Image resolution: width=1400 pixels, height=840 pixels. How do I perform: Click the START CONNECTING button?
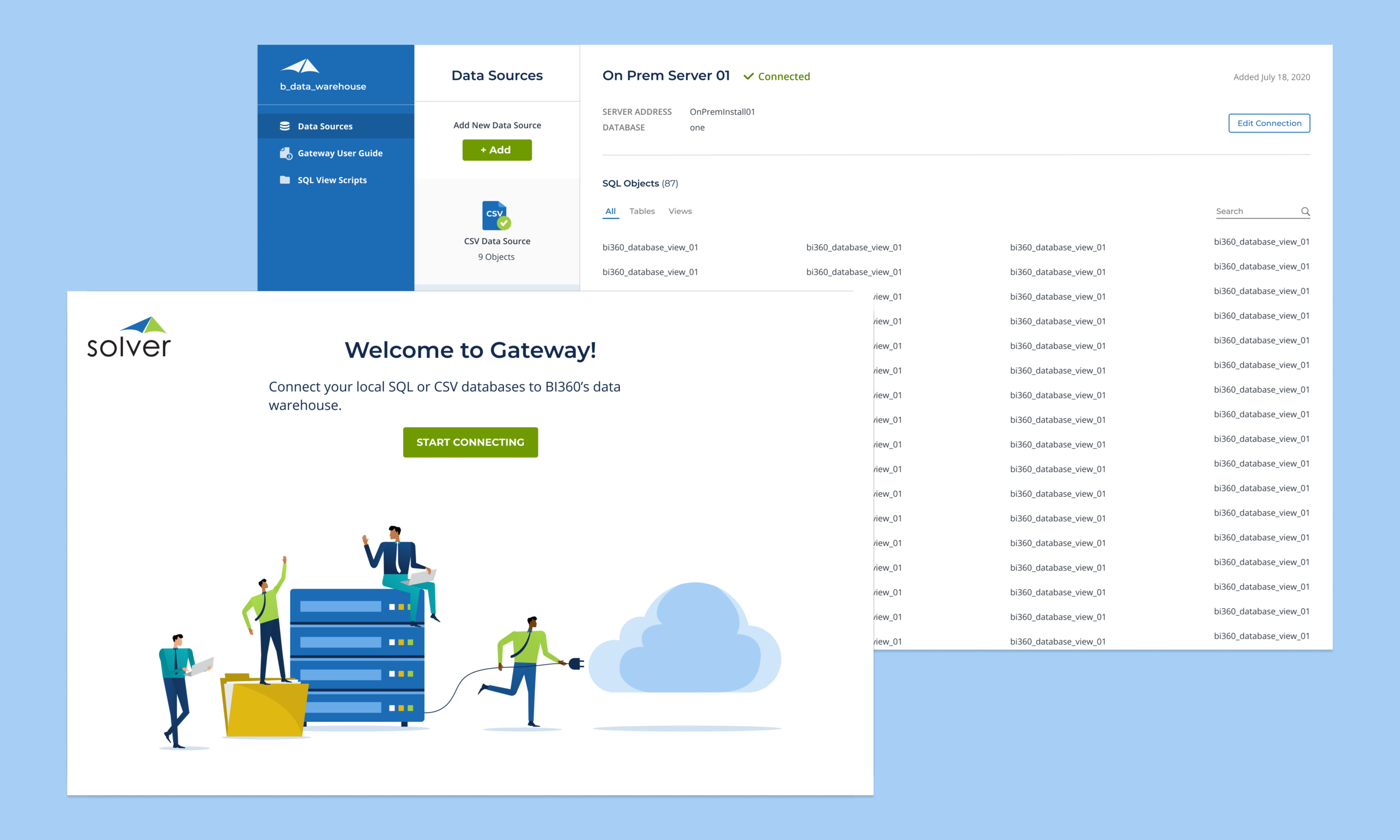tap(470, 442)
